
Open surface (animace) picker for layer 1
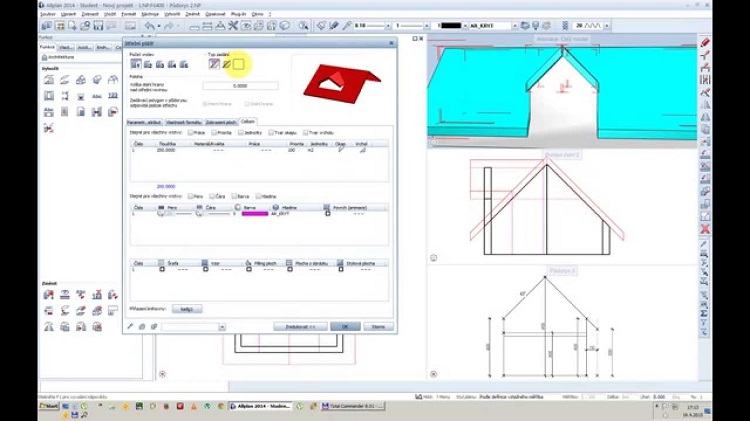[x=328, y=213]
